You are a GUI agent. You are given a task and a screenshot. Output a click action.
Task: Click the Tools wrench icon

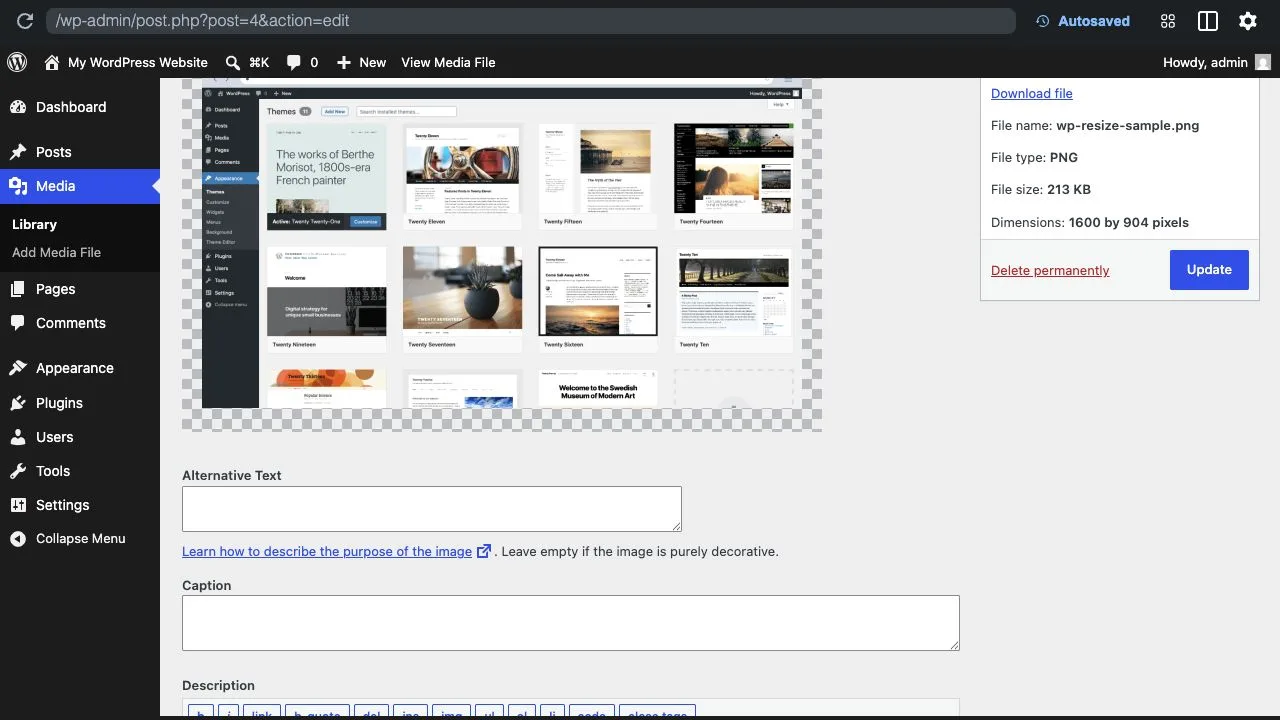click(18, 471)
